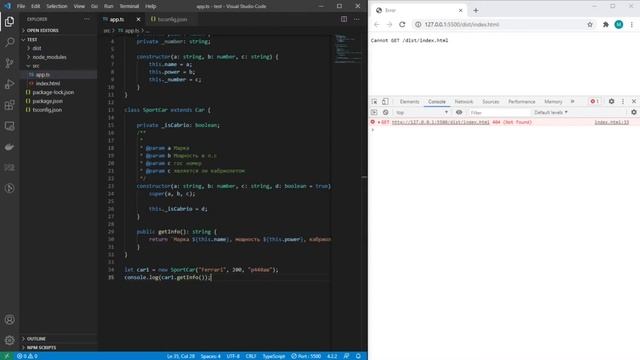The image size is (640, 360).
Task: Open the Search view in activity bar
Action: pyautogui.click(x=9, y=42)
